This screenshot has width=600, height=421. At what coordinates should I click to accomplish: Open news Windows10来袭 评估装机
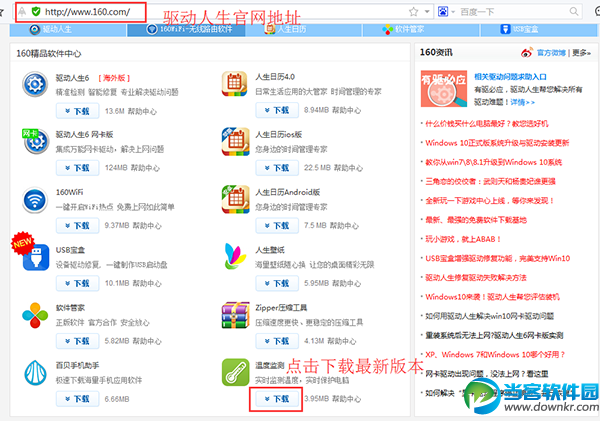click(492, 297)
